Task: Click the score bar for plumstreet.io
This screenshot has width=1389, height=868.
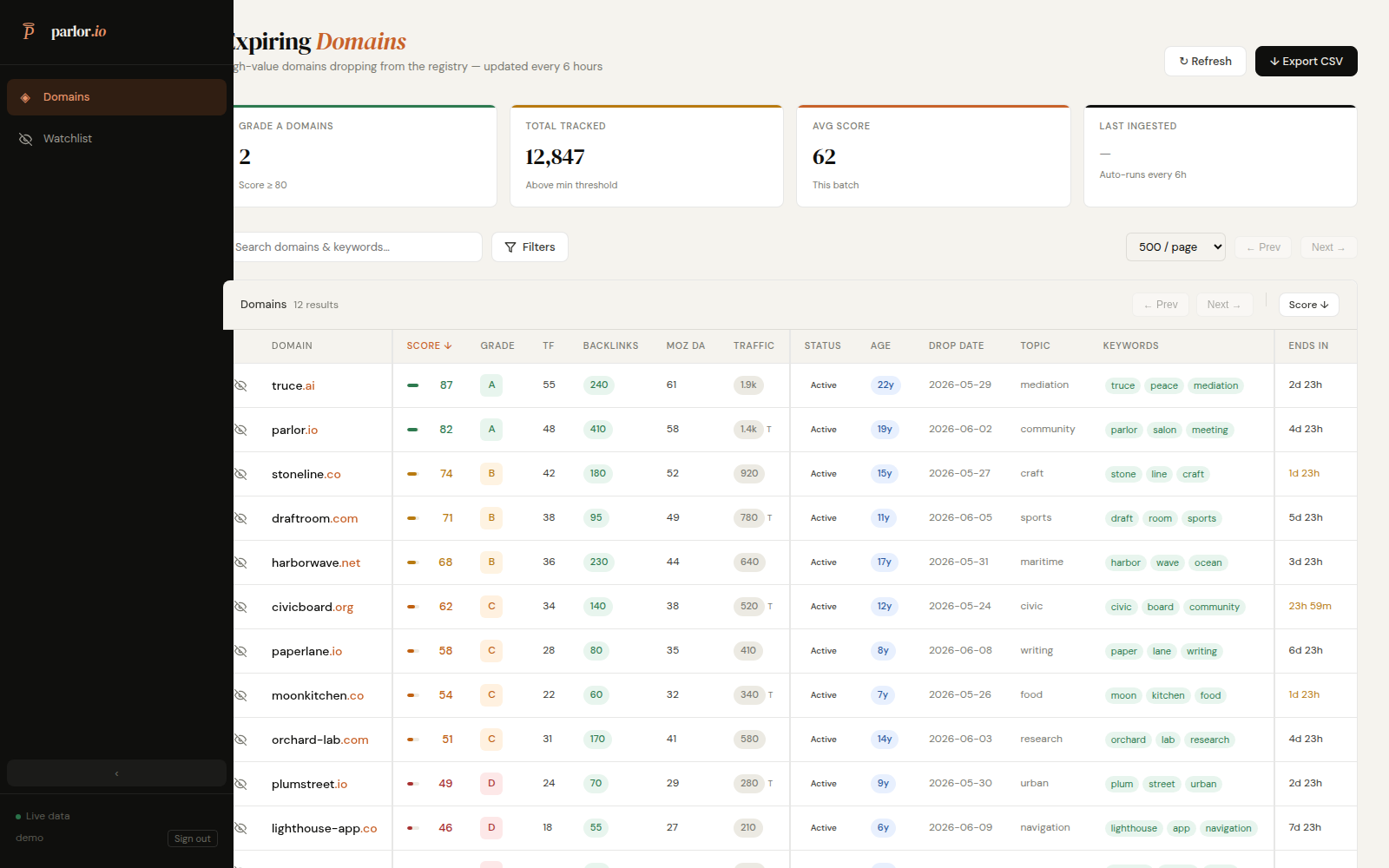Action: [x=412, y=784]
